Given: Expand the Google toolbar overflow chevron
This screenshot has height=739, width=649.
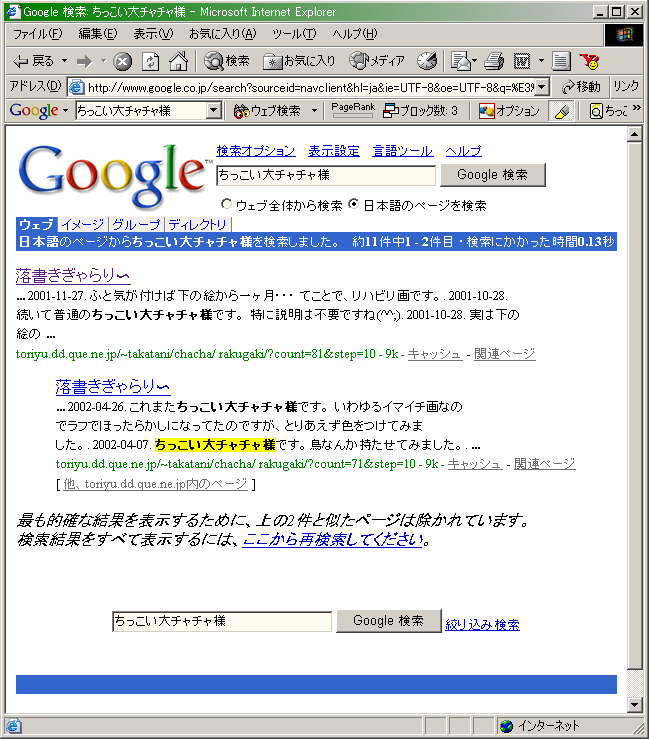Looking at the screenshot, I should 637,108.
